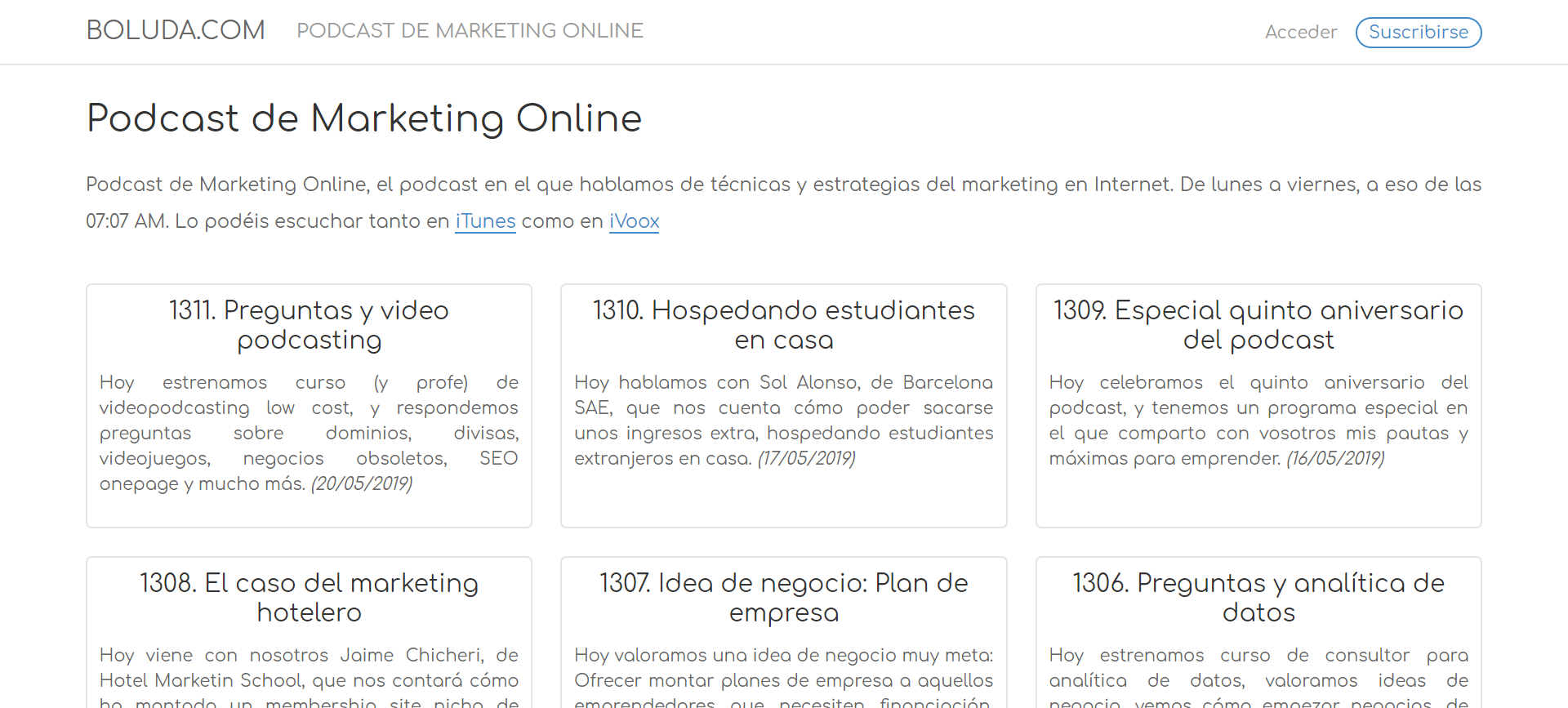
Task: Click the BOLUDA.COM site logo
Action: click(x=176, y=30)
